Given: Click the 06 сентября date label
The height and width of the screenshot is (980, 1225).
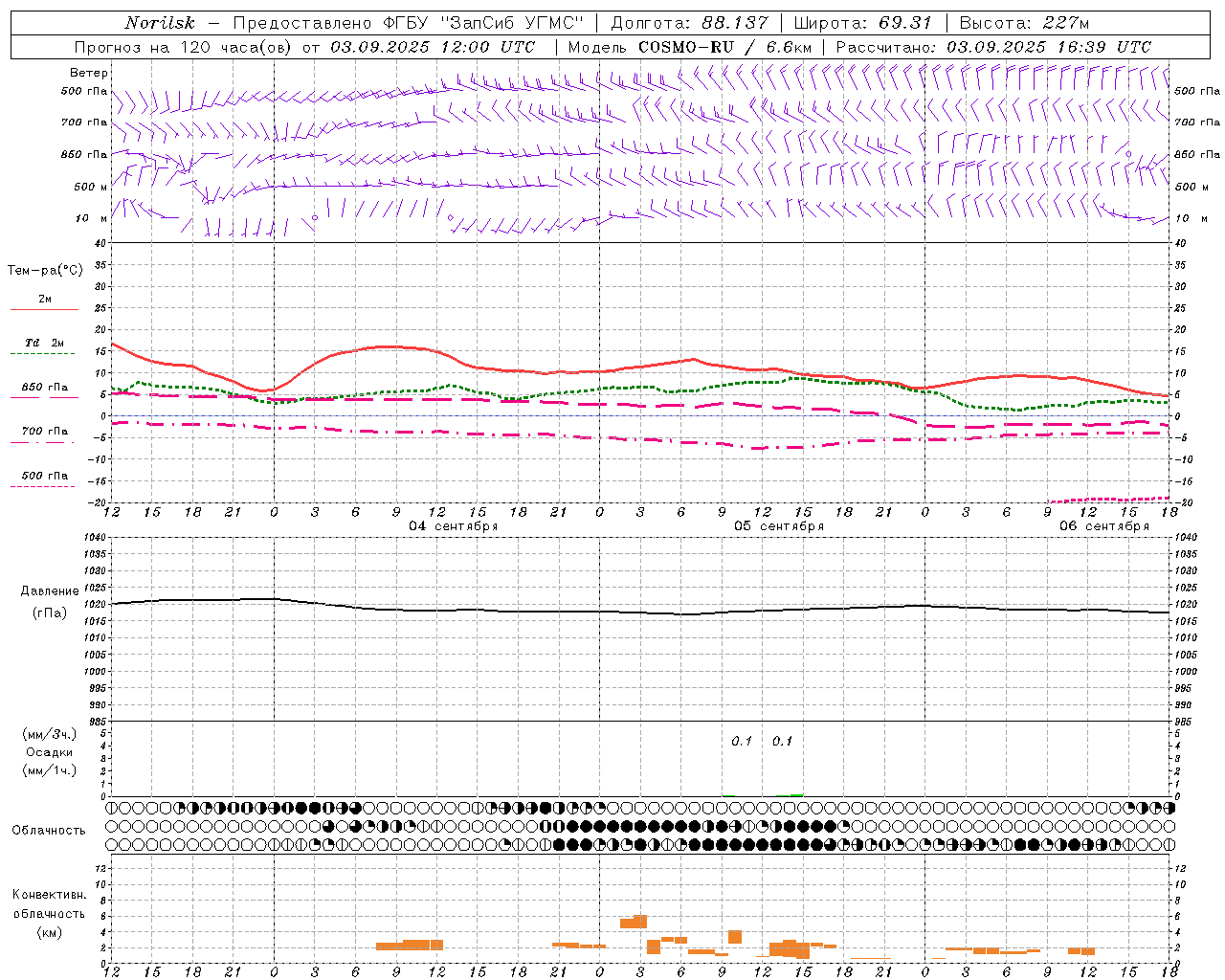Looking at the screenshot, I should pyautogui.click(x=1104, y=526).
